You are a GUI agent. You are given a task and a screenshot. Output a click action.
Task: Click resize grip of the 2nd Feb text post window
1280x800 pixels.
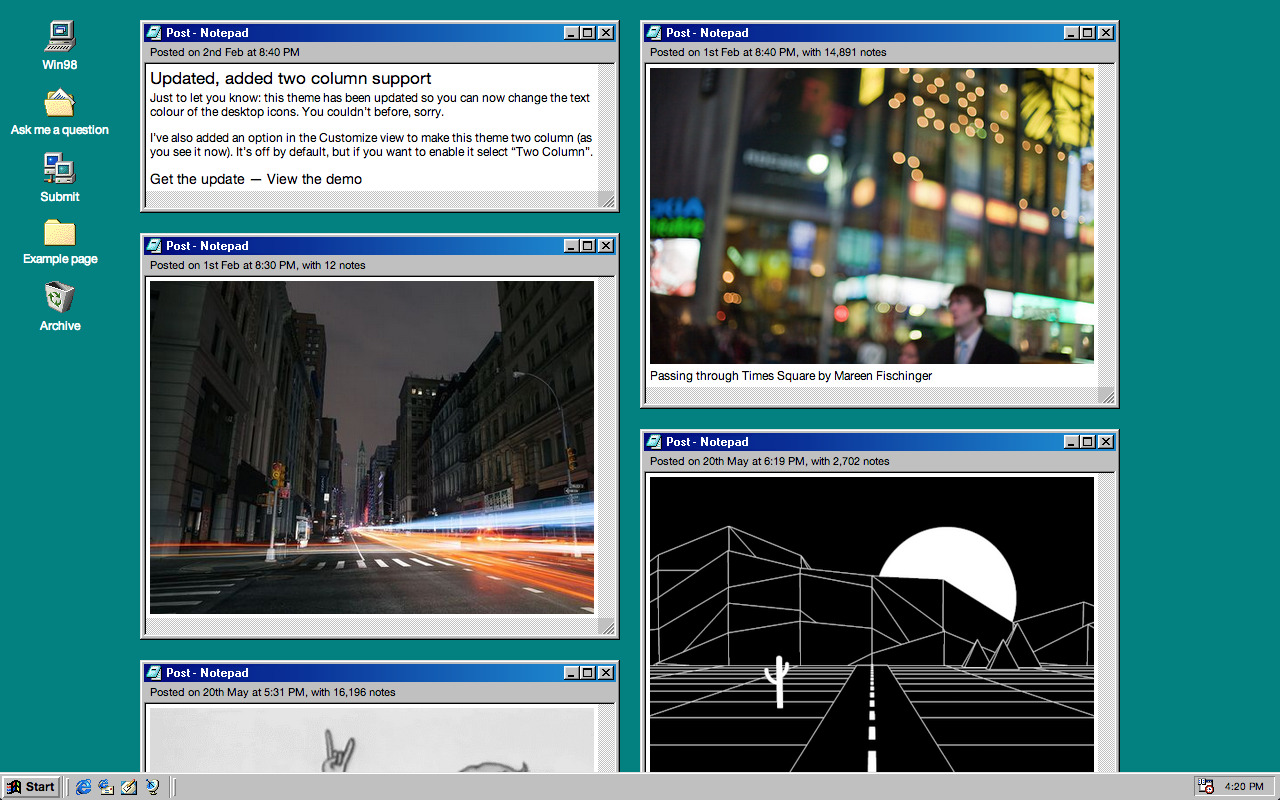tap(606, 200)
